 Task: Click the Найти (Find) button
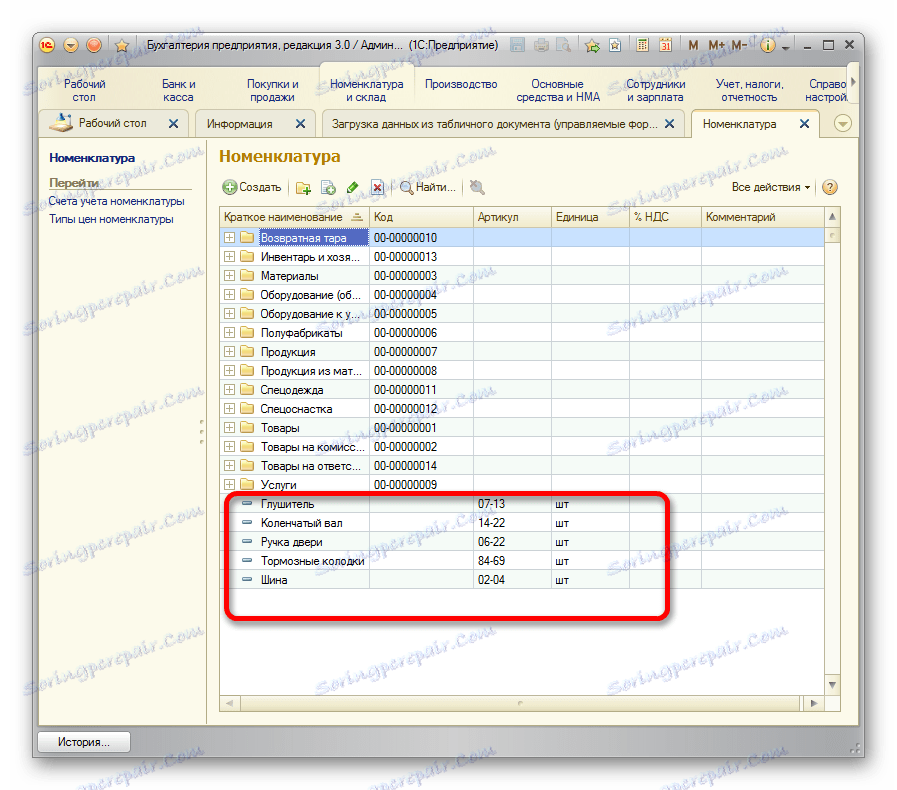click(428, 187)
